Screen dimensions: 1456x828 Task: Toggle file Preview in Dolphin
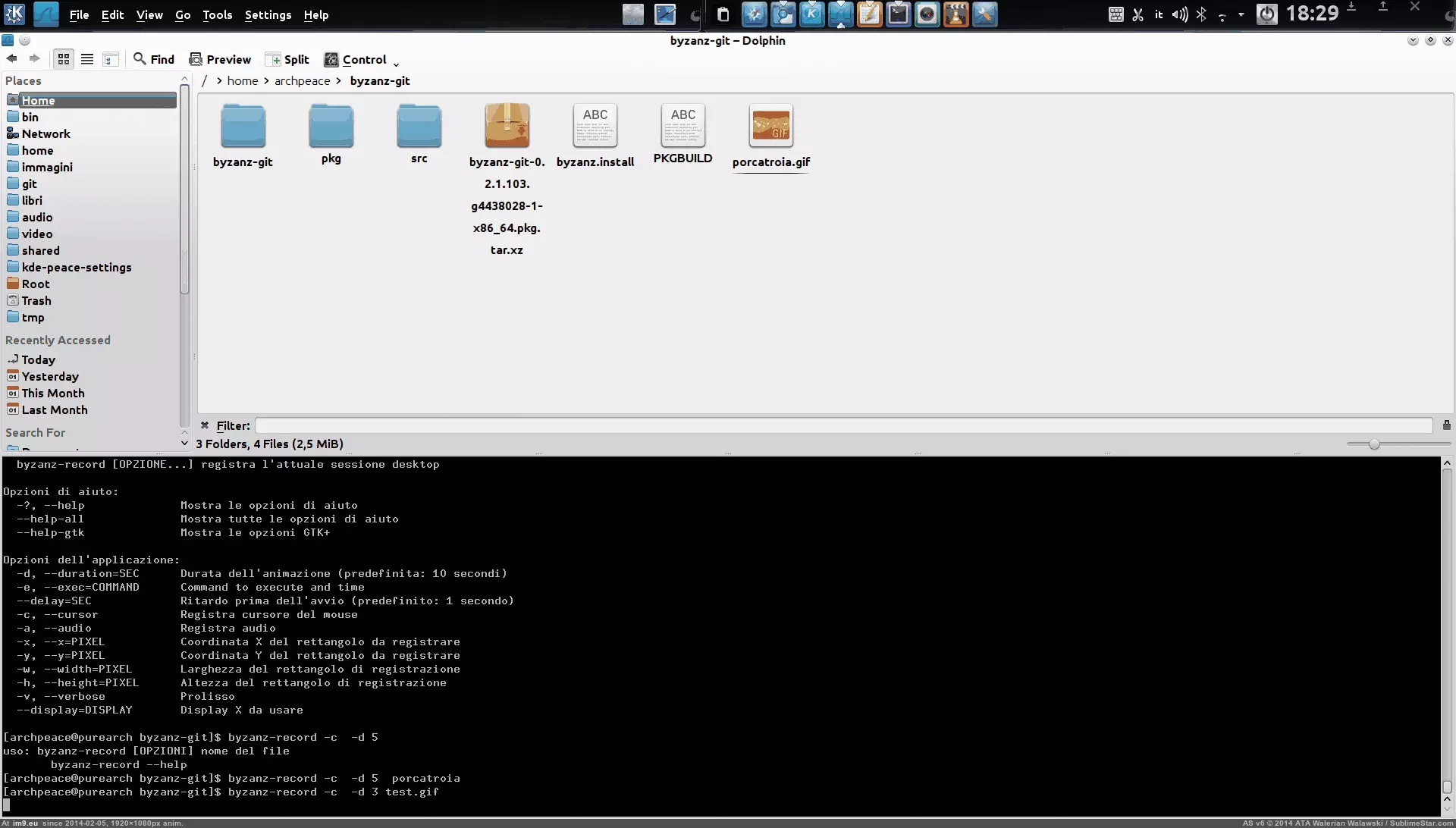click(x=220, y=59)
